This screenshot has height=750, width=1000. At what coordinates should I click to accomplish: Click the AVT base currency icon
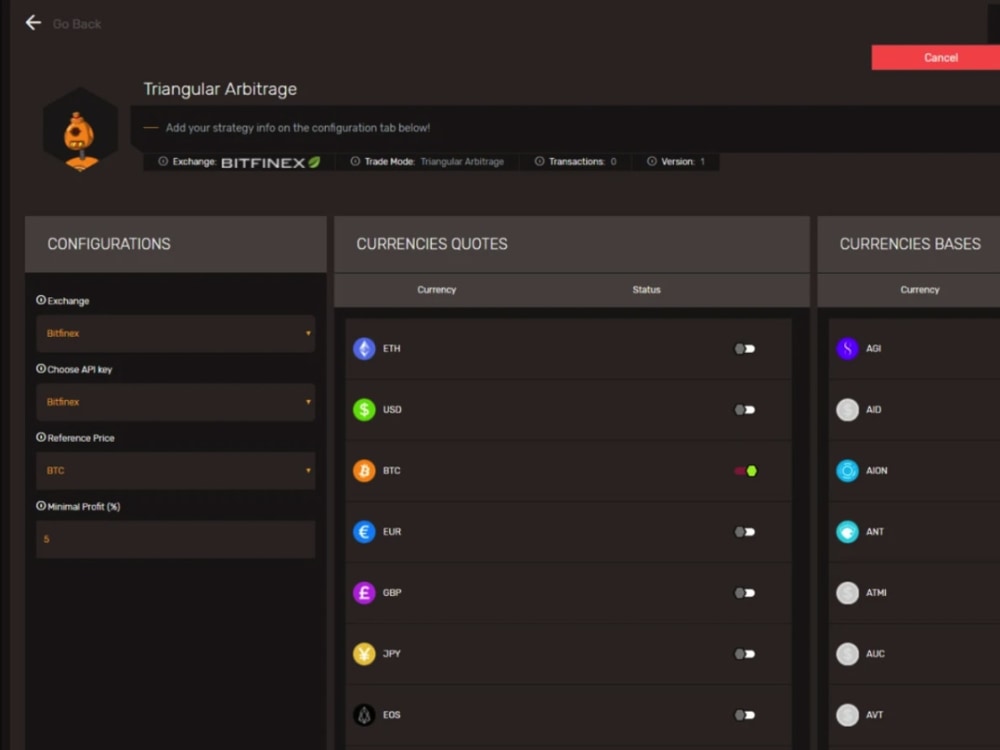point(848,715)
